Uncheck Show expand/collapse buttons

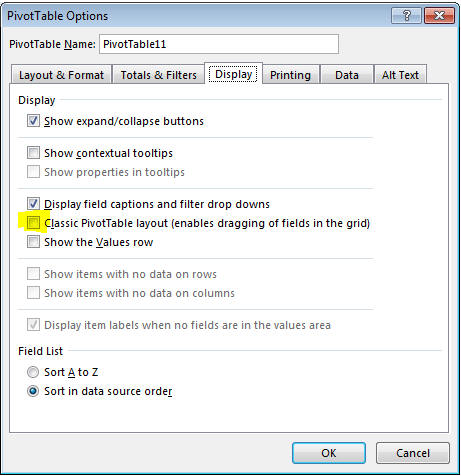[x=33, y=121]
